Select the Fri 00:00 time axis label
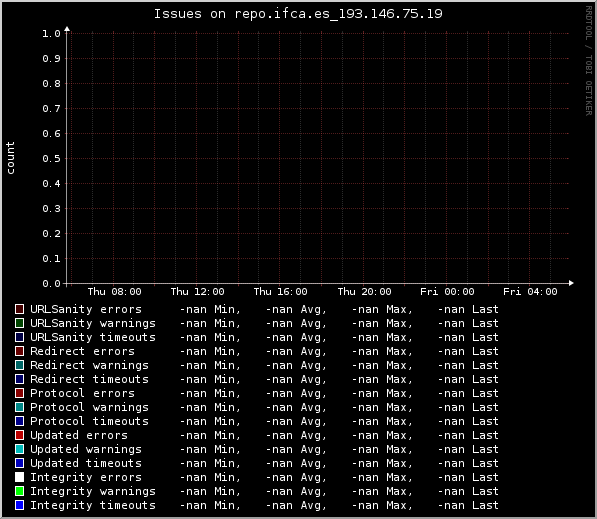The width and height of the screenshot is (597, 519). tap(447, 292)
